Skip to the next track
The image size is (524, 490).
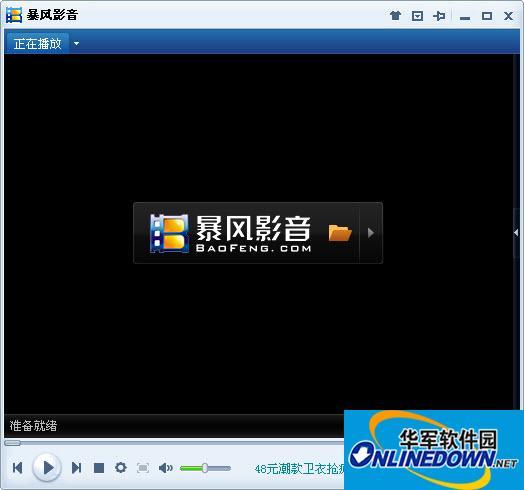pyautogui.click(x=77, y=468)
